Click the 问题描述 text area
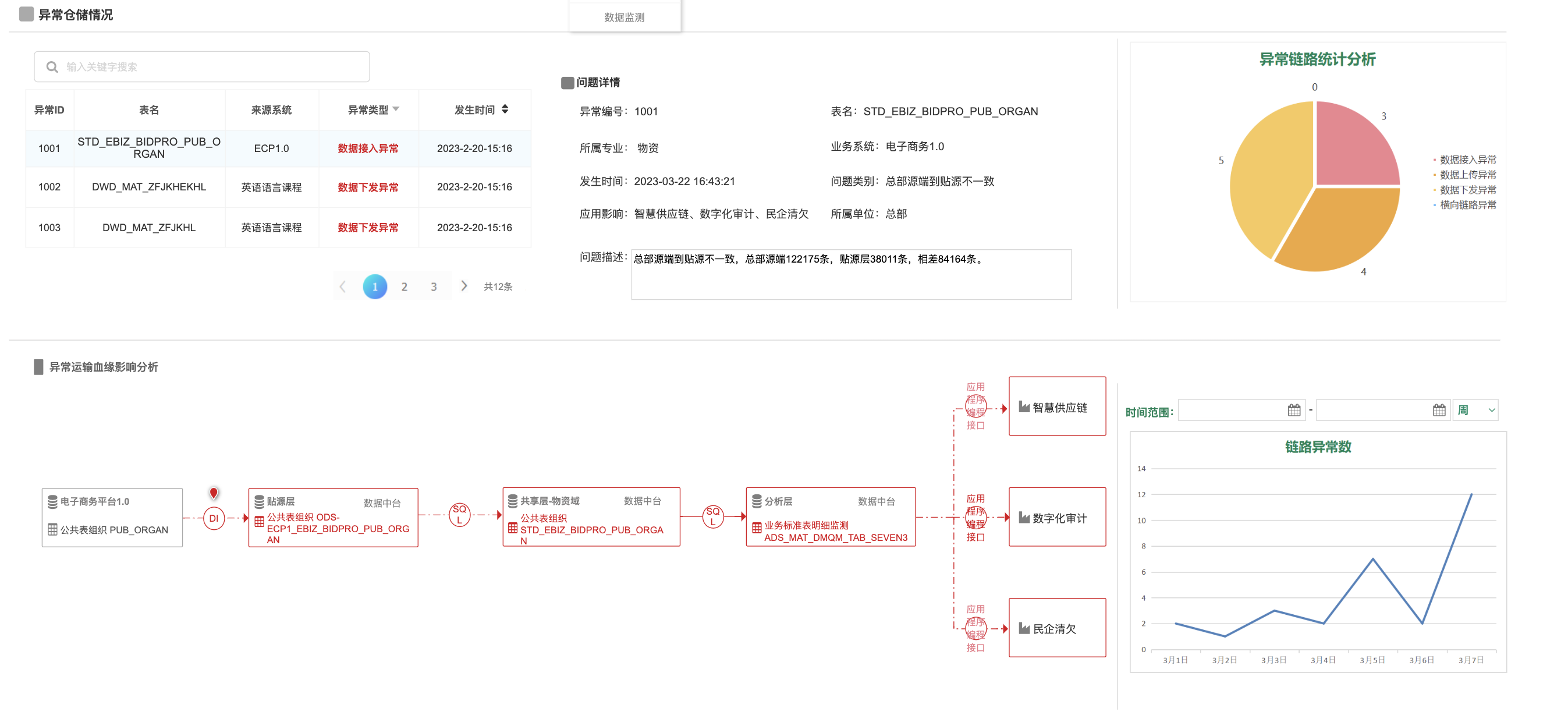This screenshot has height=715, width=1568. coord(851,274)
